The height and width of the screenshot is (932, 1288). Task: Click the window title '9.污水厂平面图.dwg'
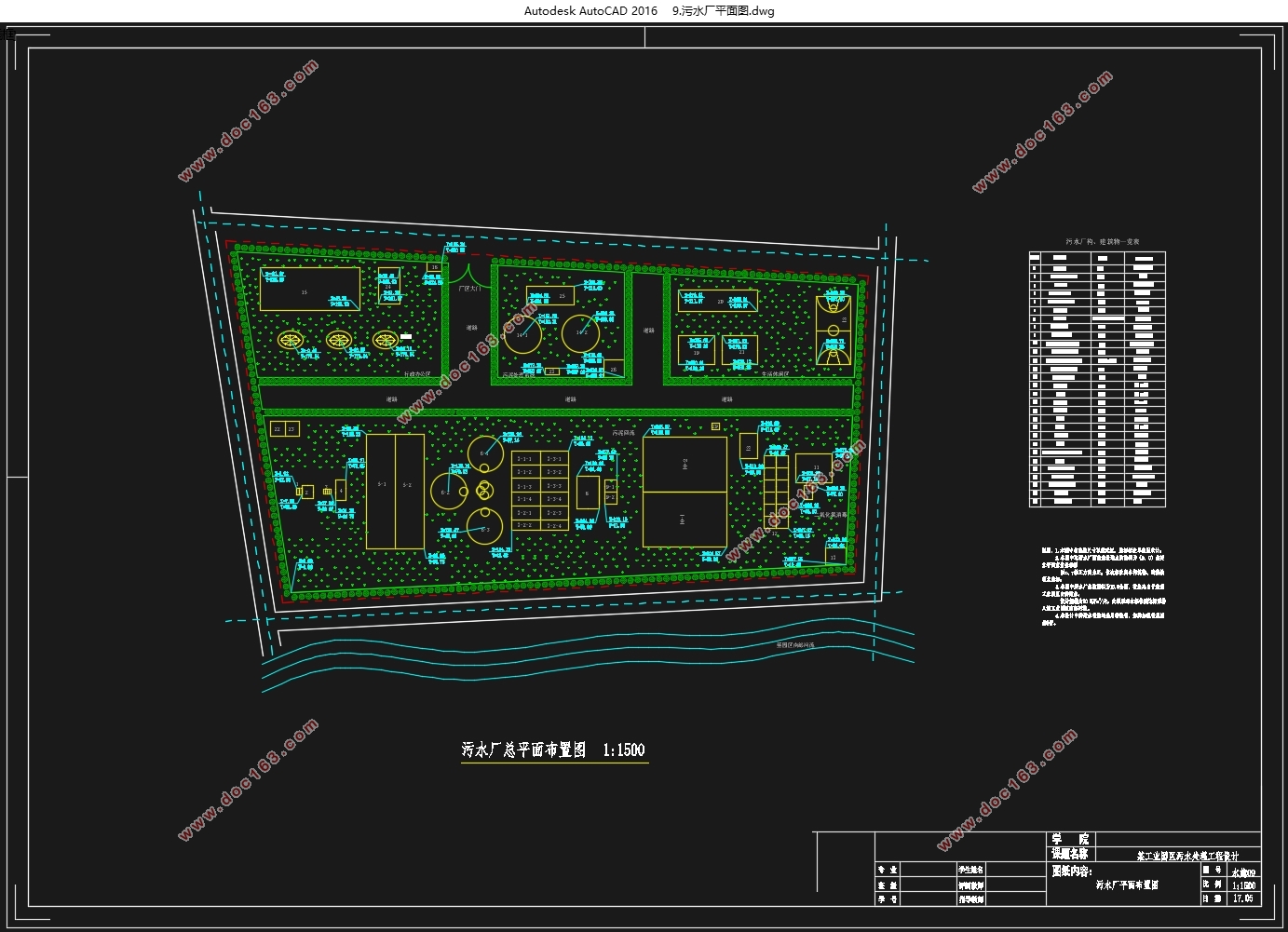click(723, 11)
